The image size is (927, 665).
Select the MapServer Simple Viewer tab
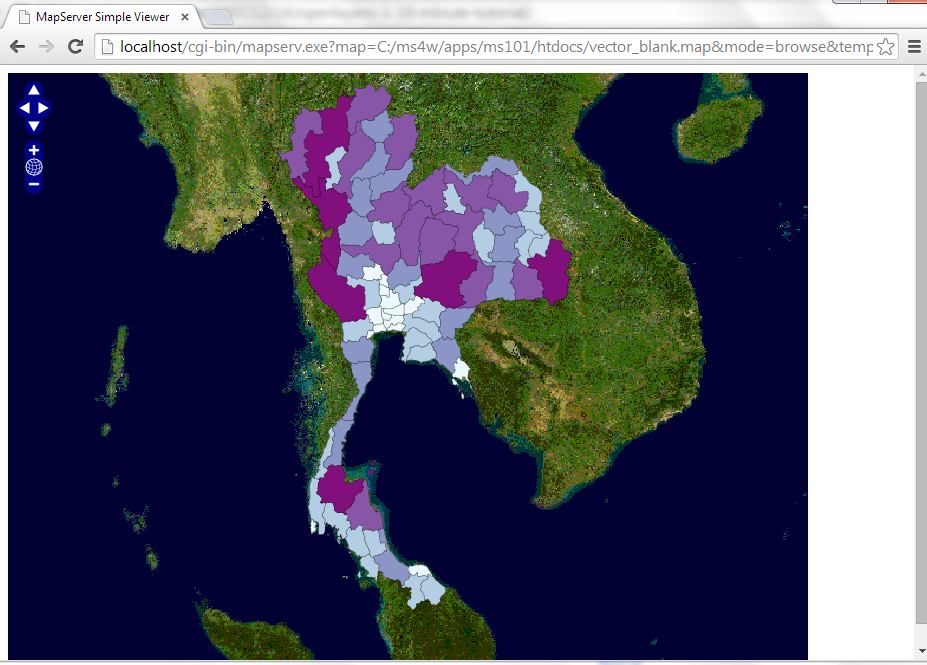click(x=102, y=17)
